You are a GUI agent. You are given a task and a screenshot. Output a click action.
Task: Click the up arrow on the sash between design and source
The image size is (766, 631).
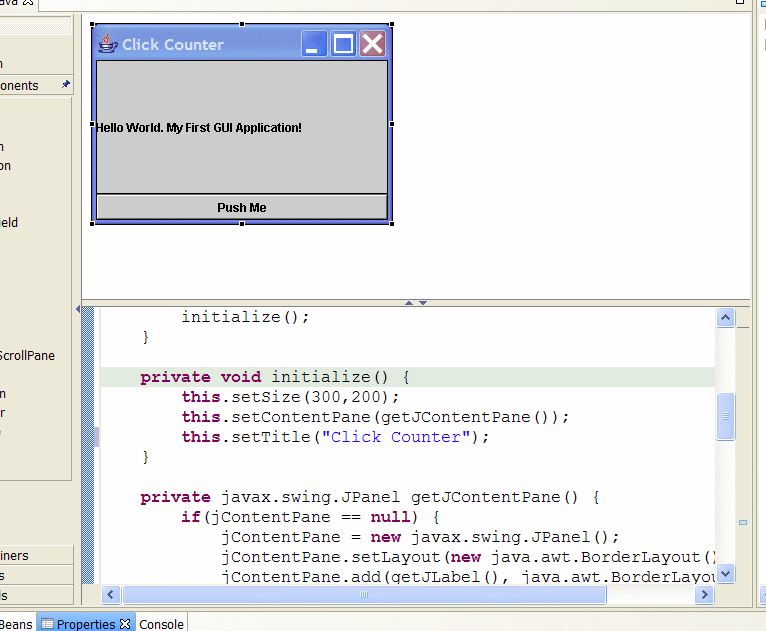[x=408, y=302]
